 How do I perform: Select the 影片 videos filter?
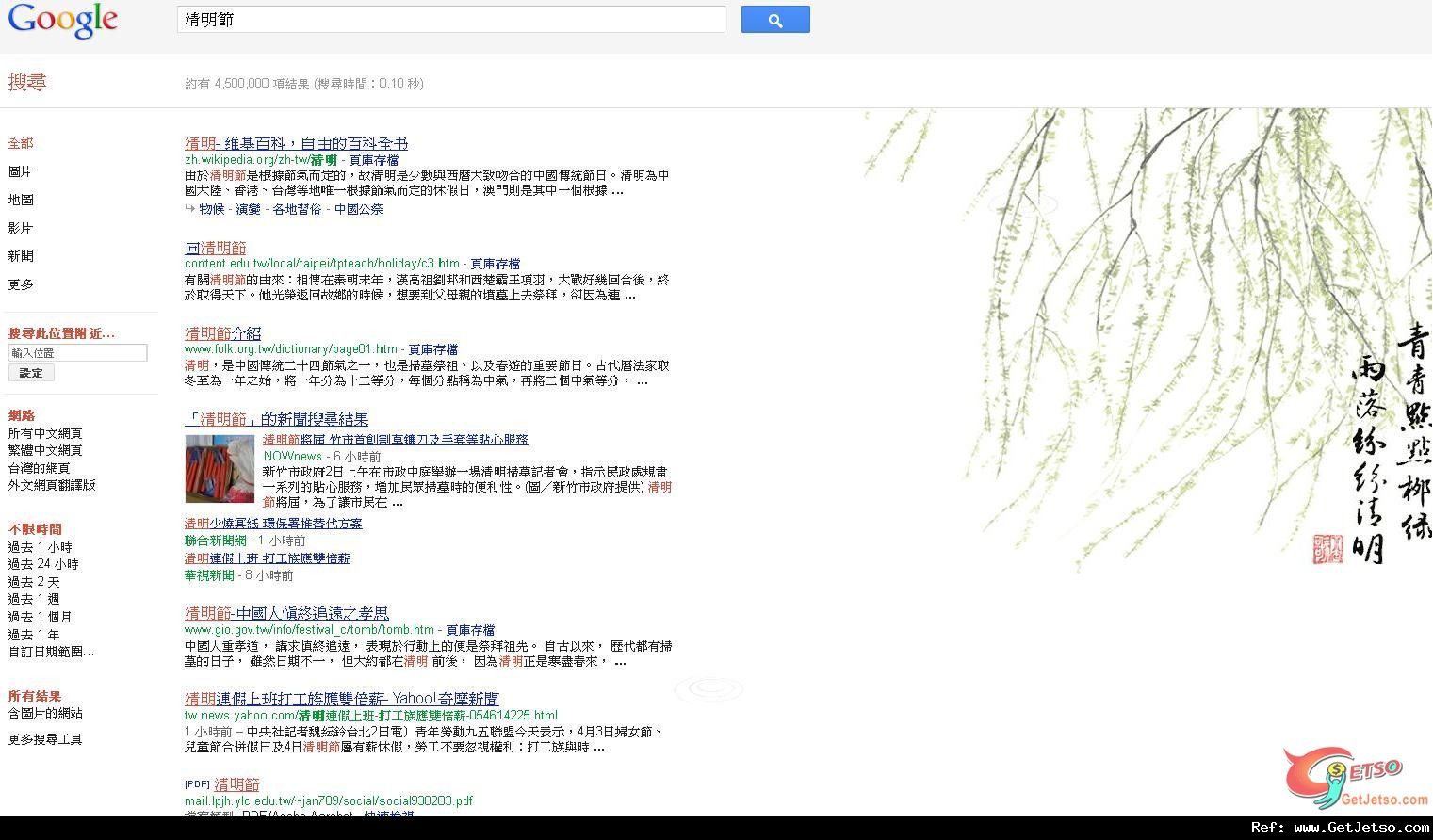(x=21, y=228)
